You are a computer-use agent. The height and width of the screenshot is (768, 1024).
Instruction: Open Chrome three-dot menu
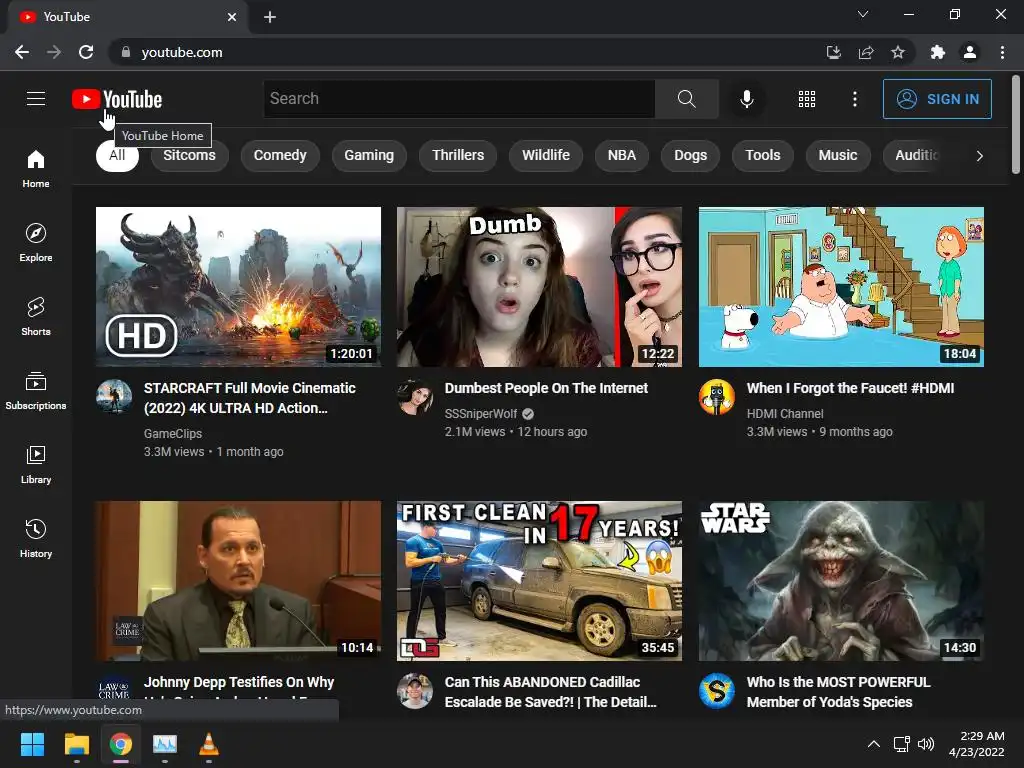(1002, 52)
